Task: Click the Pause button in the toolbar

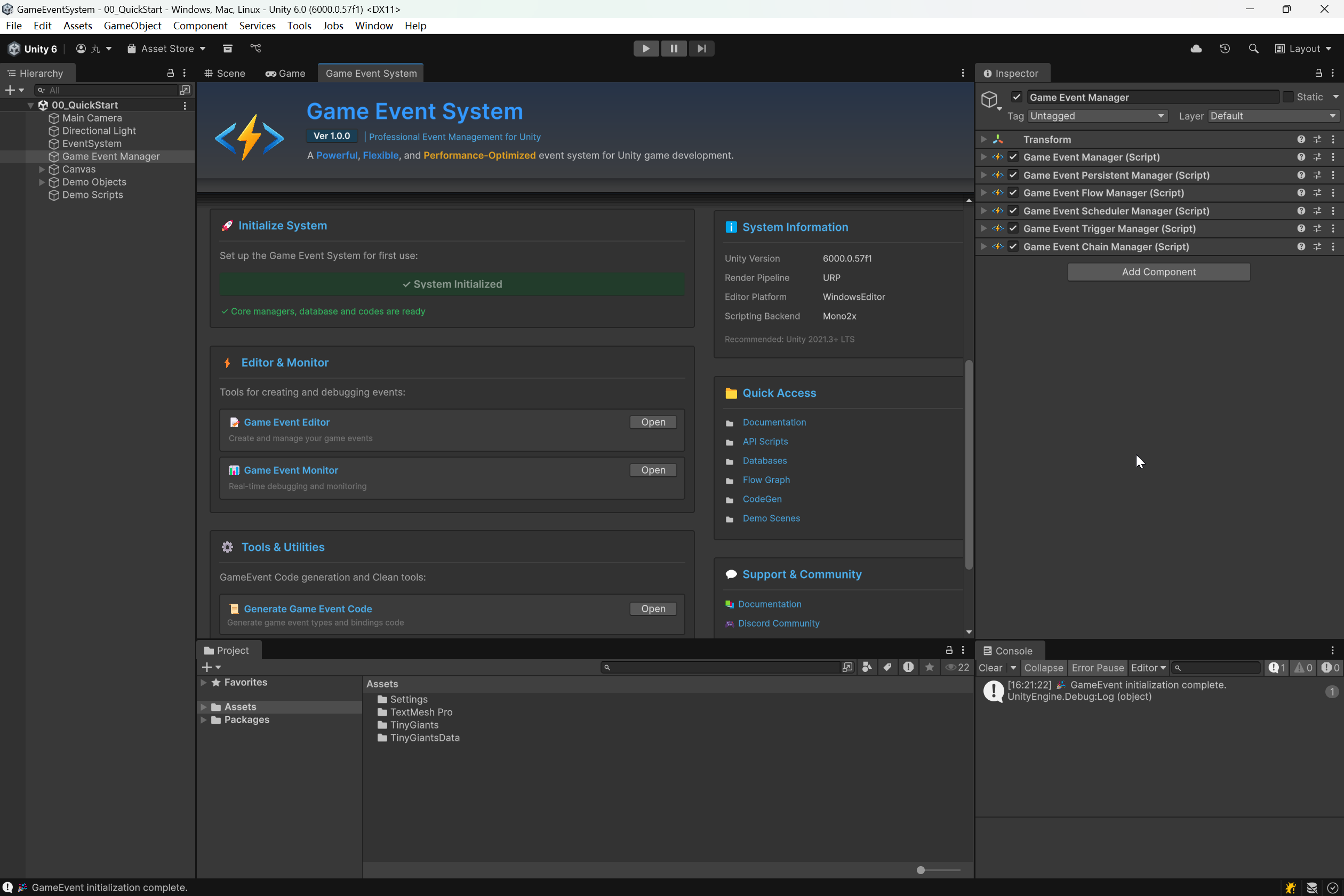Action: point(674,48)
